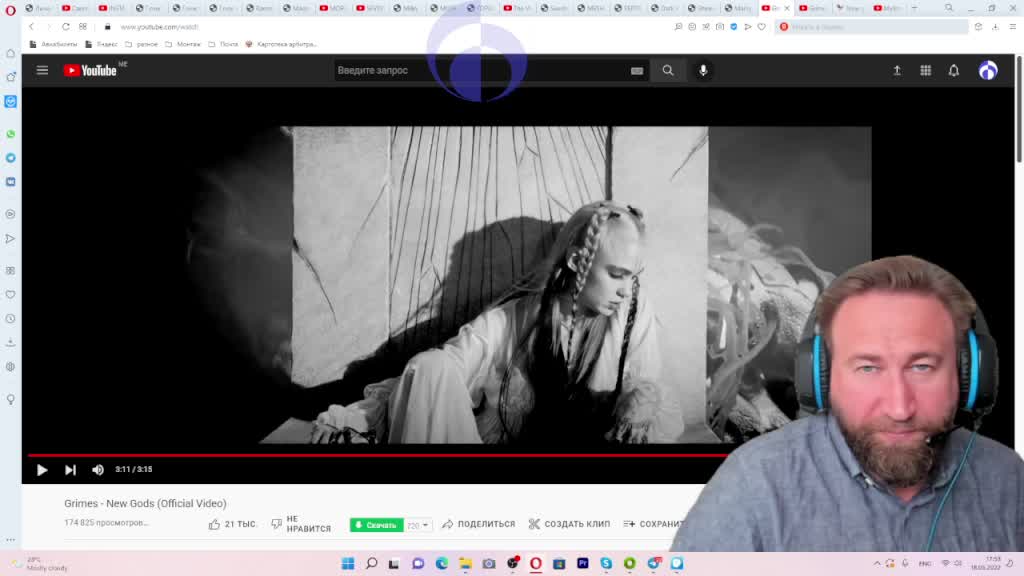Open a new tab with plus
1024x576 pixels.
[x=914, y=8]
